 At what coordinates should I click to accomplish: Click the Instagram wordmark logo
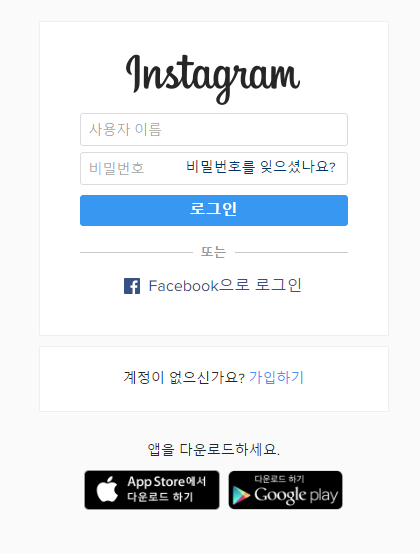coord(213,79)
